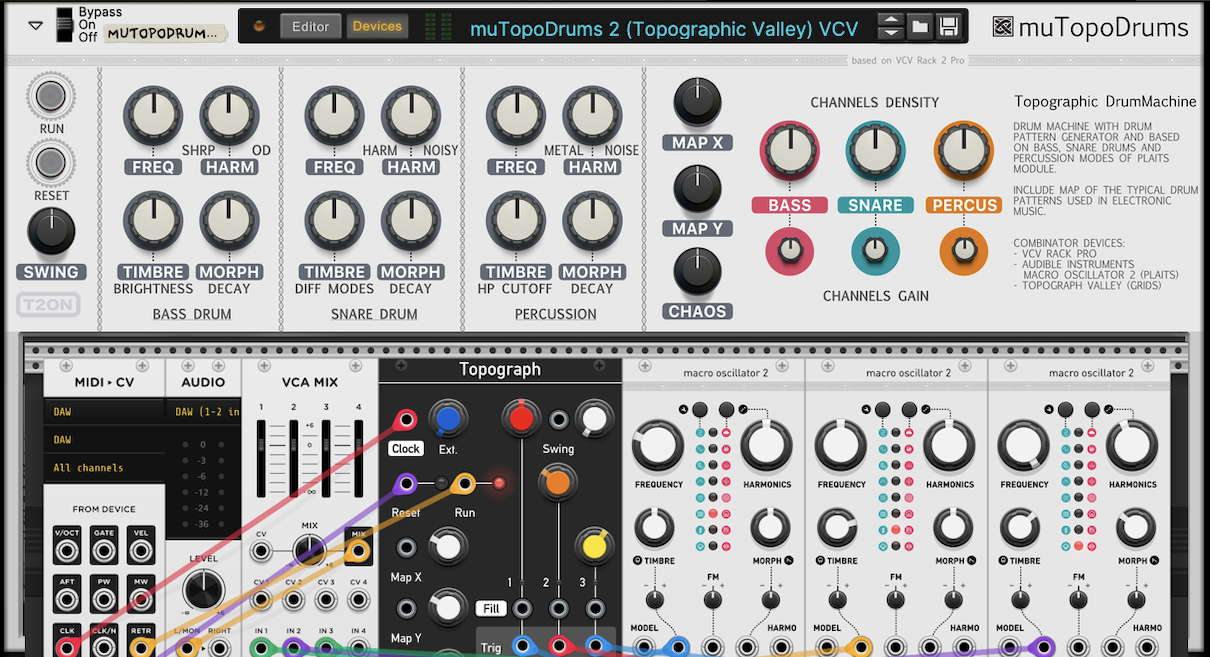Click the red BASS channel density knob
The width and height of the screenshot is (1210, 657).
coord(790,153)
